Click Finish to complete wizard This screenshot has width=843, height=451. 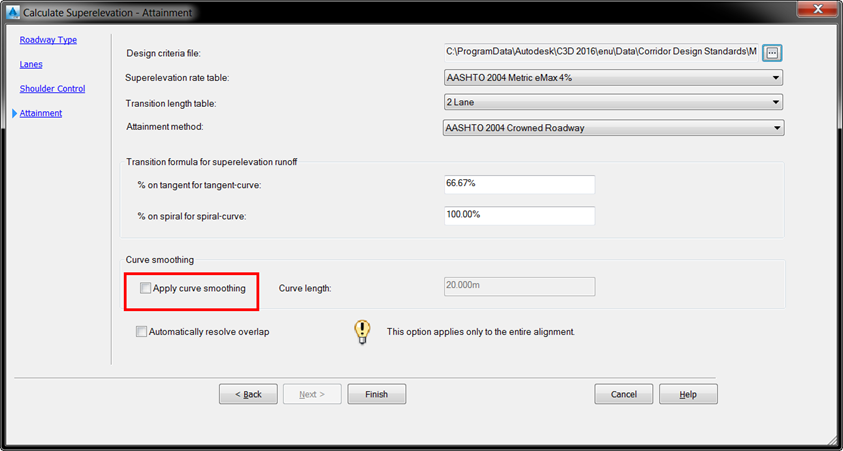[x=377, y=394]
